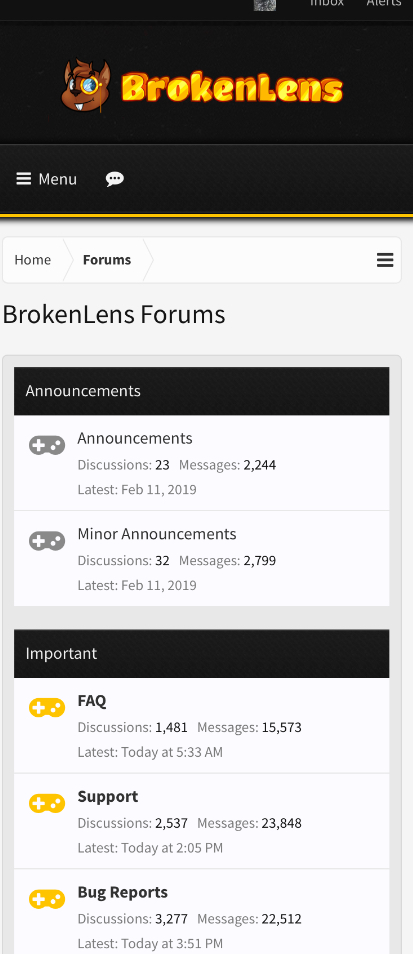Open Alerts in the top bar
The image size is (420, 954).
[x=383, y=3]
